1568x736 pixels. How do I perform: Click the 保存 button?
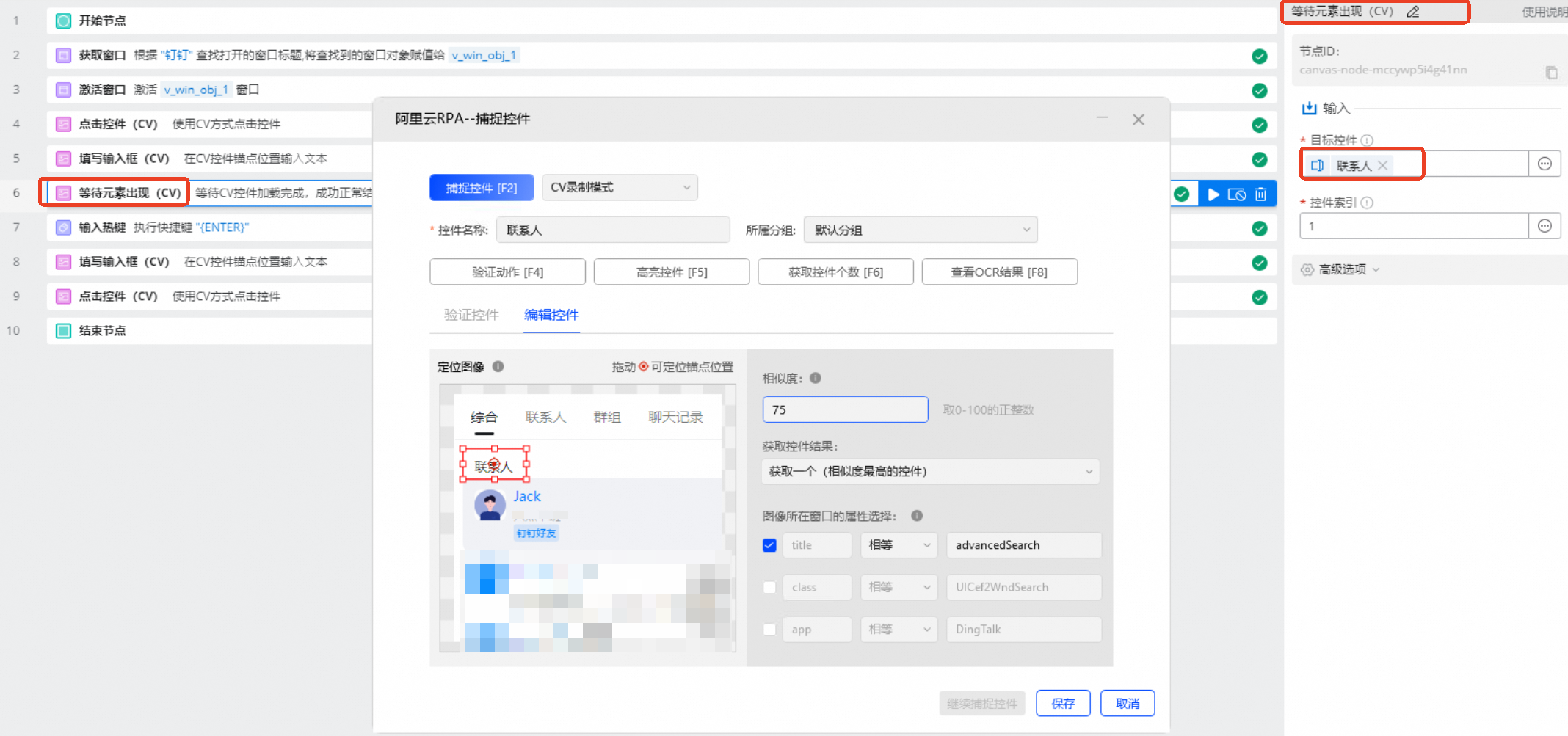point(1063,703)
